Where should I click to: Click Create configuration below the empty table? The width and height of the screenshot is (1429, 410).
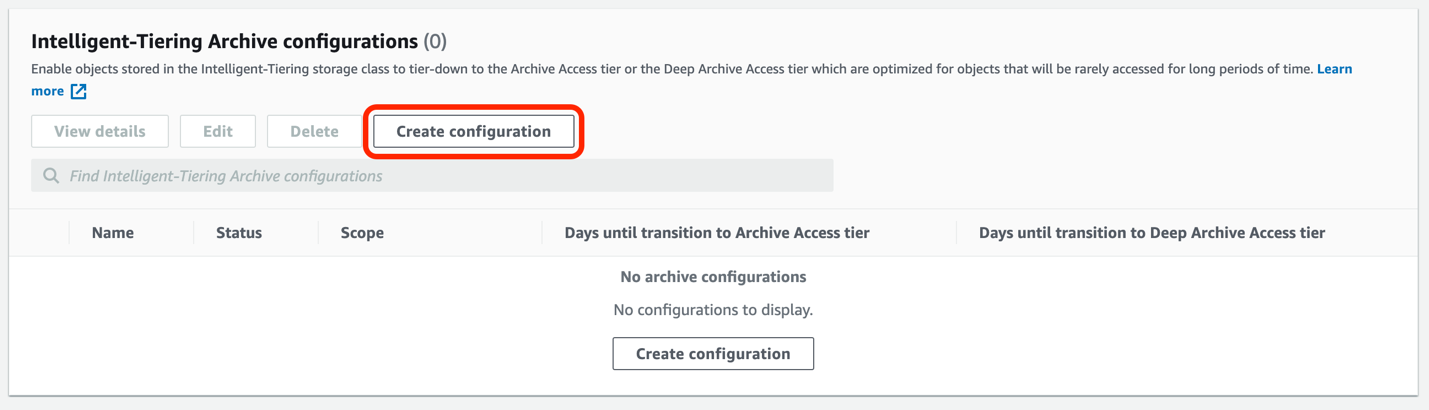point(713,354)
